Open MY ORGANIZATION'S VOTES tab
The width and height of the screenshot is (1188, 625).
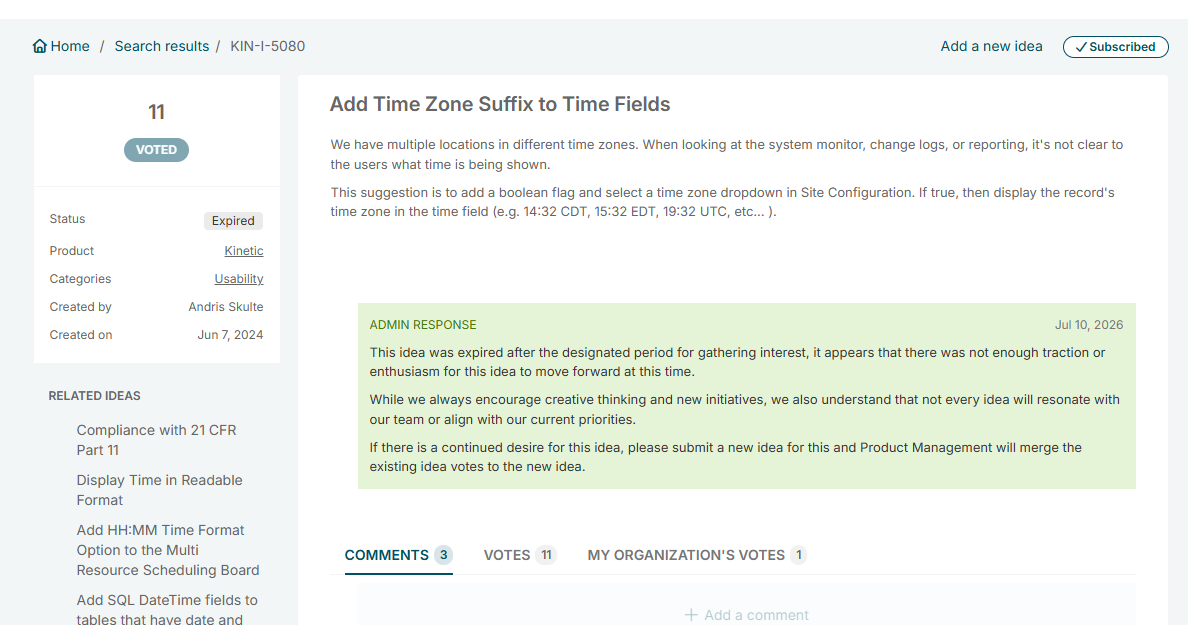coord(697,555)
